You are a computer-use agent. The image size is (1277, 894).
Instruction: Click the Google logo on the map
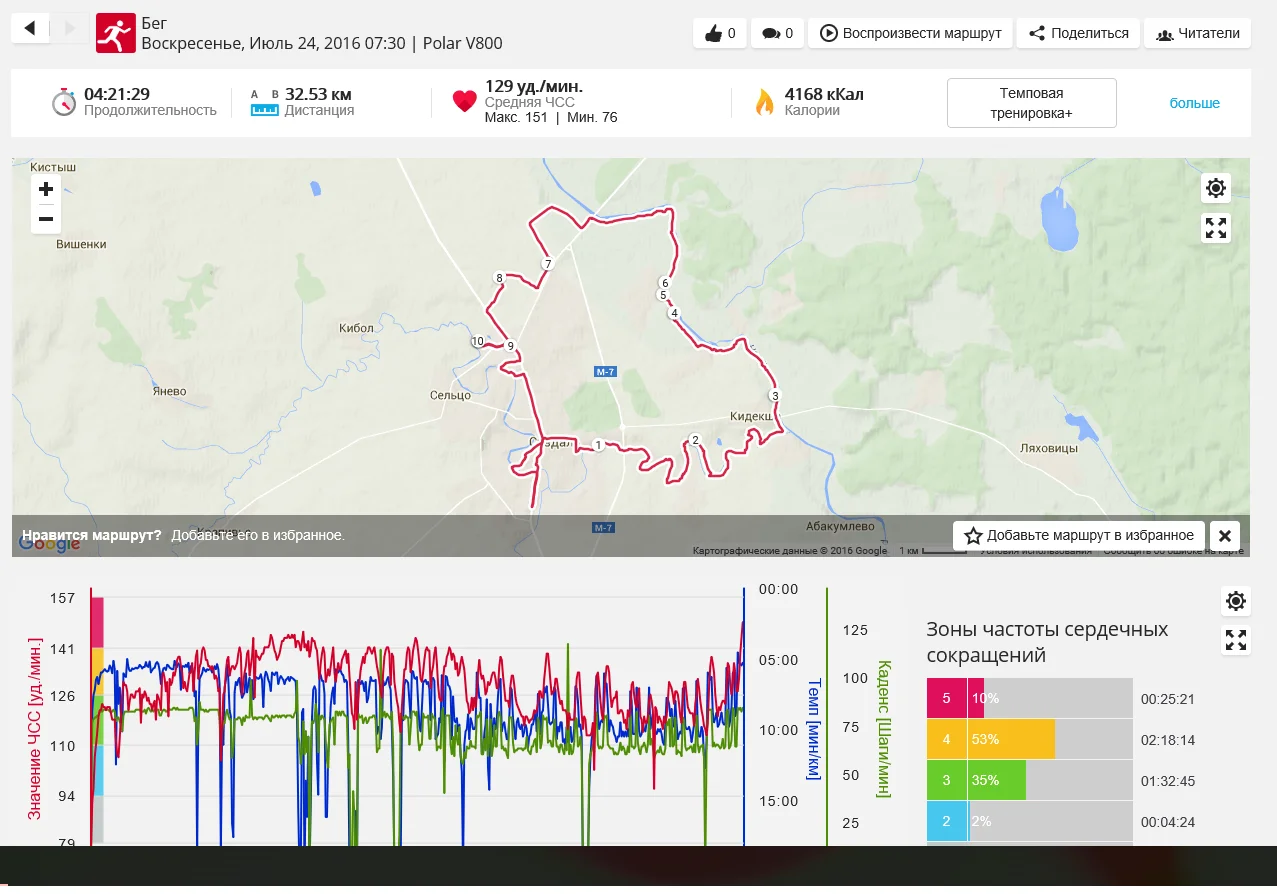pyautogui.click(x=49, y=544)
